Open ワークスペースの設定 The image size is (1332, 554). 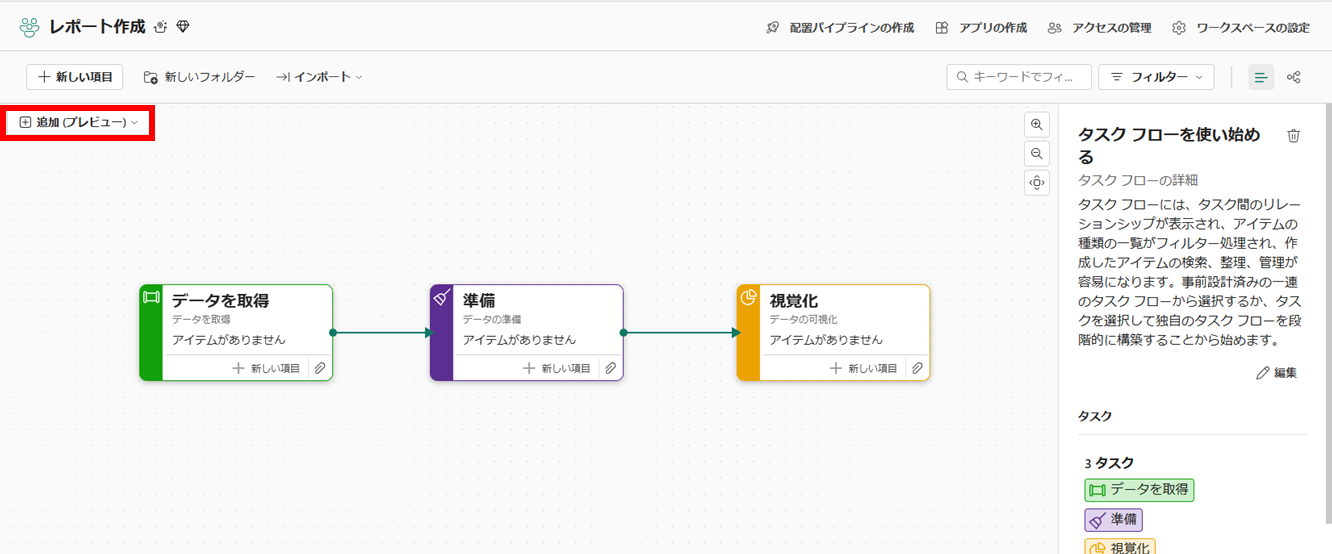[1240, 28]
